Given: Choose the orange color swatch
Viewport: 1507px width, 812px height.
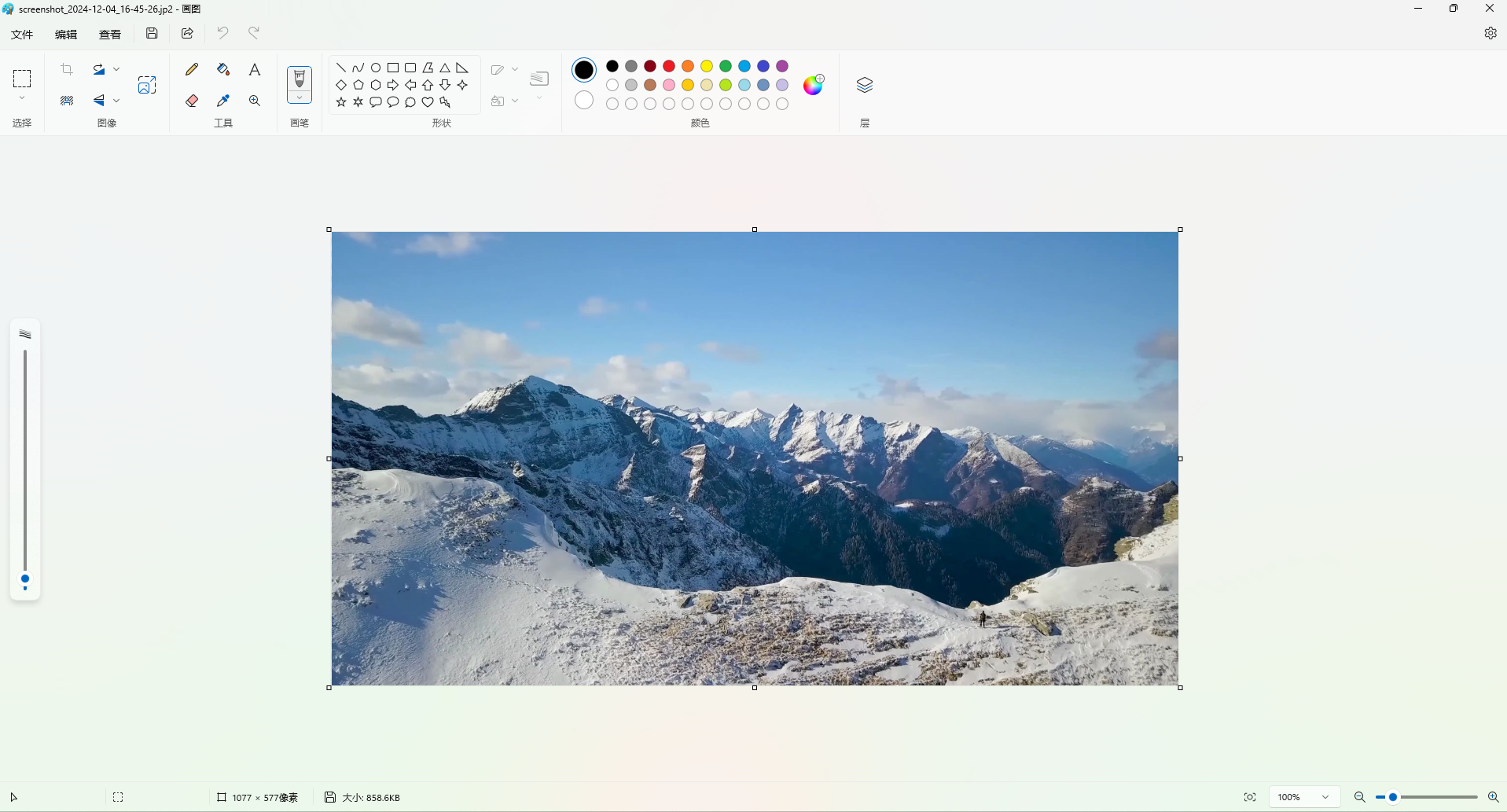Looking at the screenshot, I should [x=688, y=66].
